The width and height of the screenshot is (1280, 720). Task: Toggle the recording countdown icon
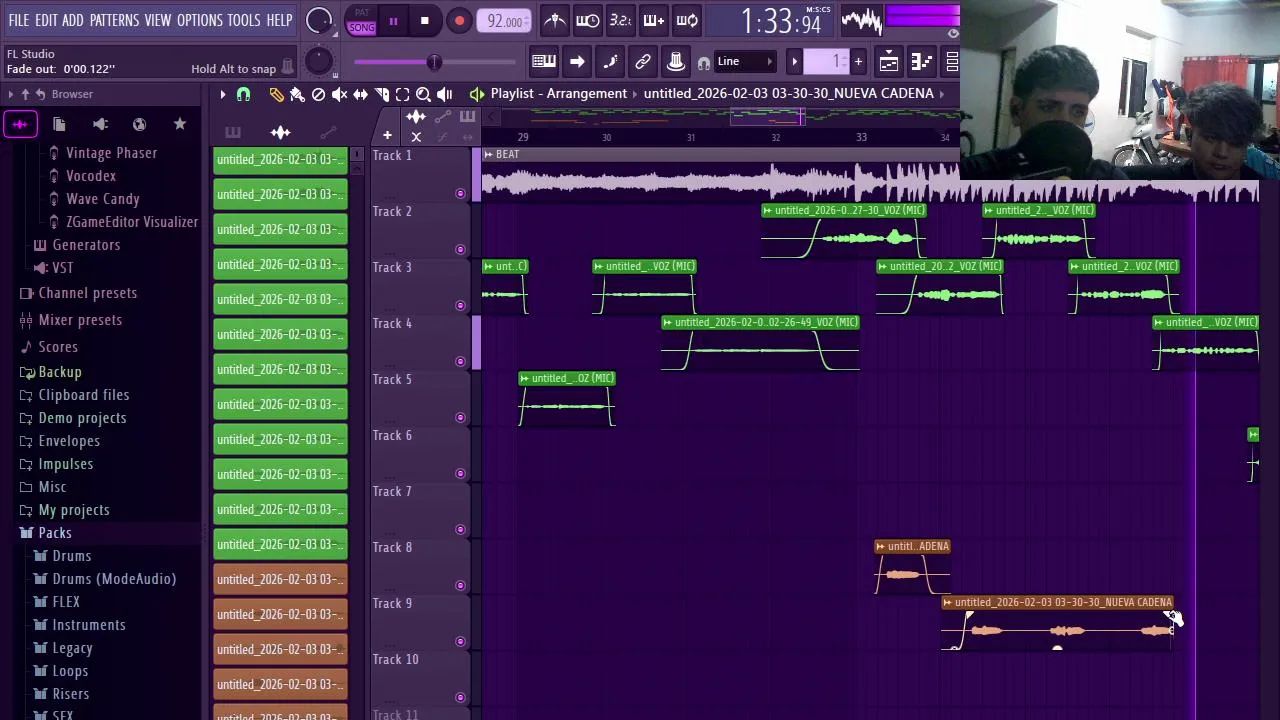621,20
